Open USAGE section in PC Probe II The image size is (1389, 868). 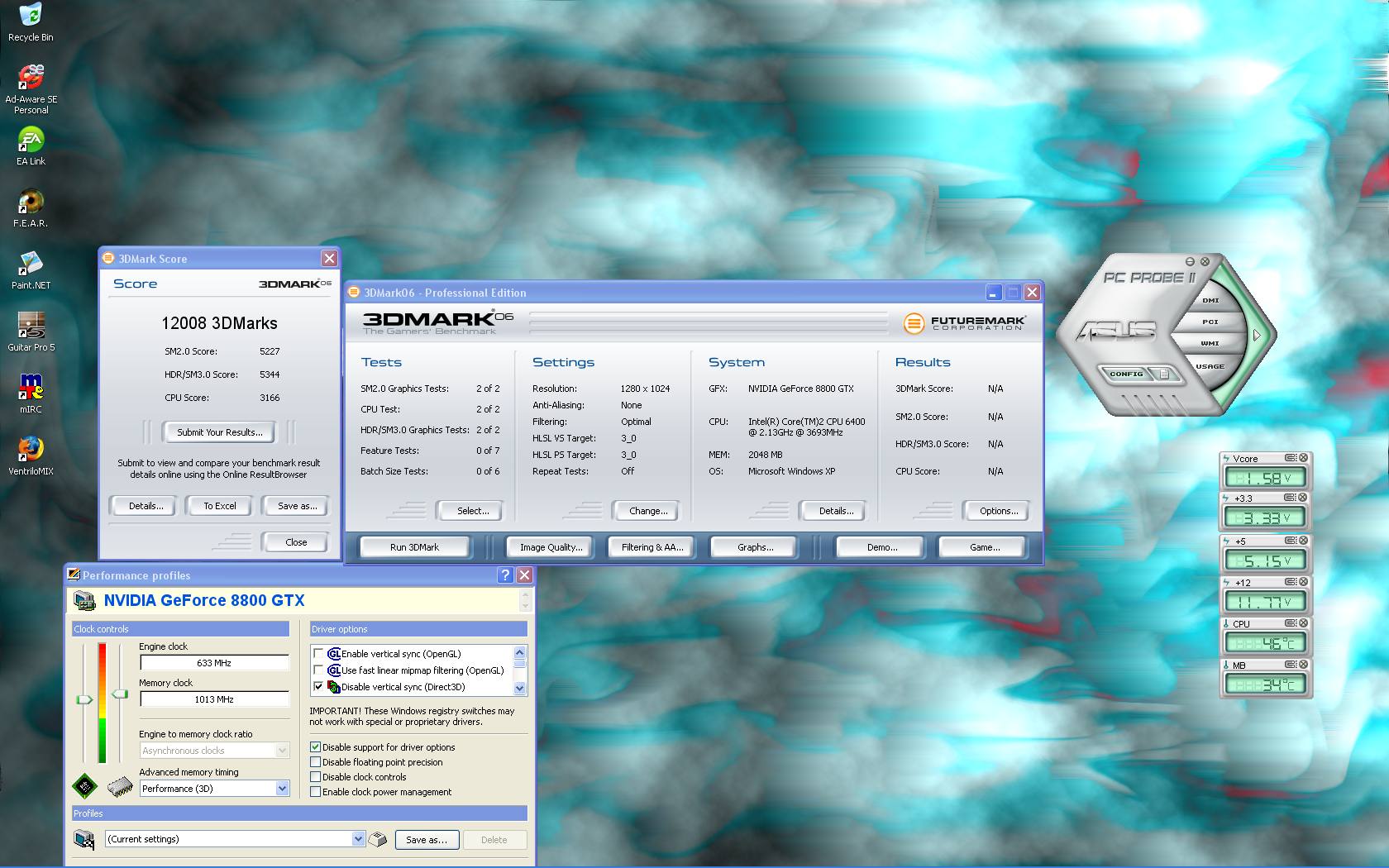click(x=1210, y=365)
